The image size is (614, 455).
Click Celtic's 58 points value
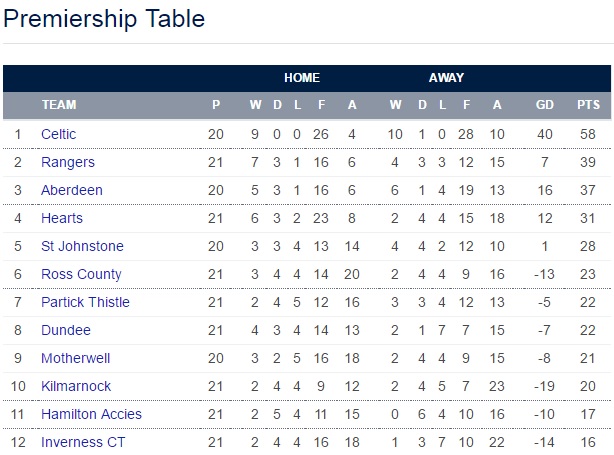pyautogui.click(x=589, y=134)
